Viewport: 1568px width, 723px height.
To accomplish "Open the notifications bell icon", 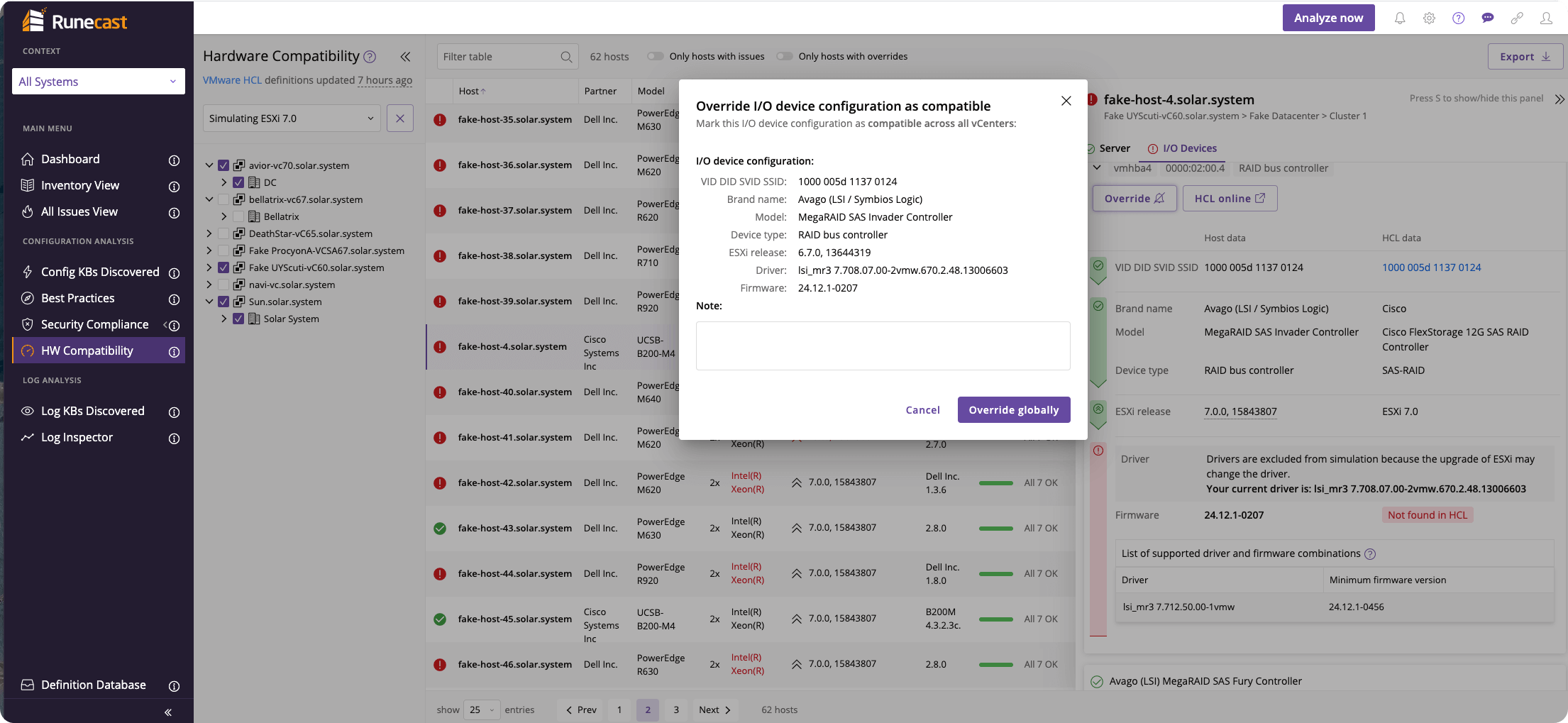I will coord(1399,18).
